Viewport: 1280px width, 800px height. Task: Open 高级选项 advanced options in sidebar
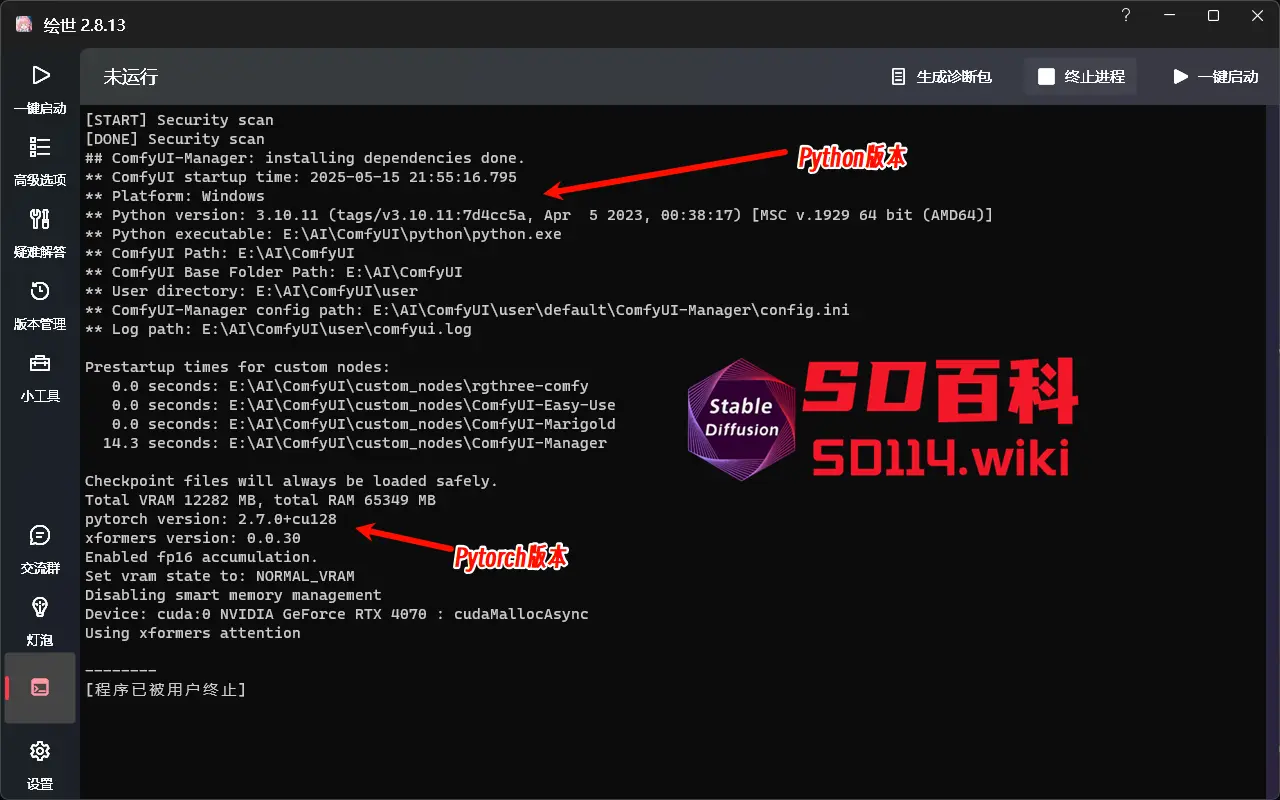(x=40, y=161)
